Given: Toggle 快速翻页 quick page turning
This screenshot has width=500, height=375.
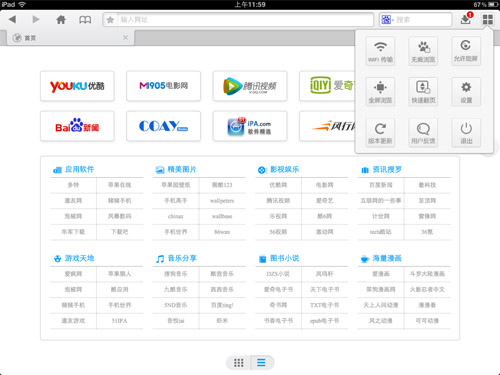Looking at the screenshot, I should 423,92.
